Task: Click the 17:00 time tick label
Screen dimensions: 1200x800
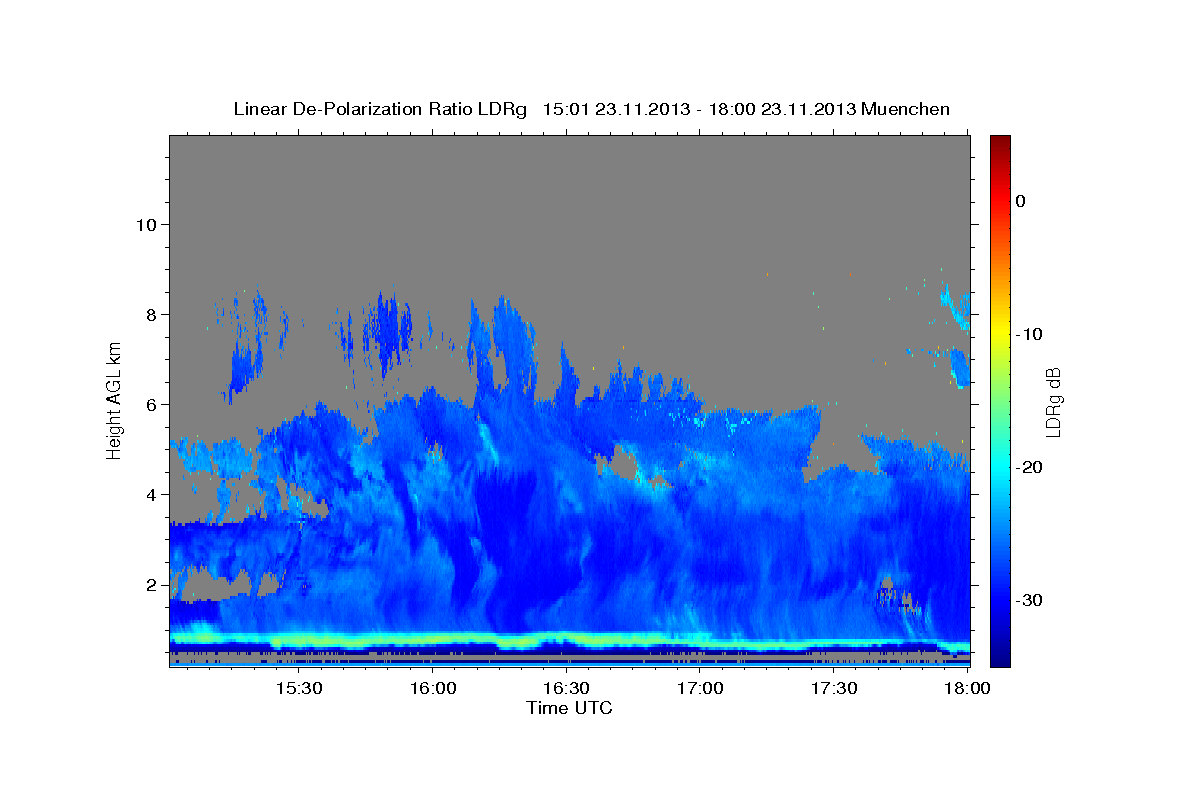Action: pyautogui.click(x=700, y=689)
